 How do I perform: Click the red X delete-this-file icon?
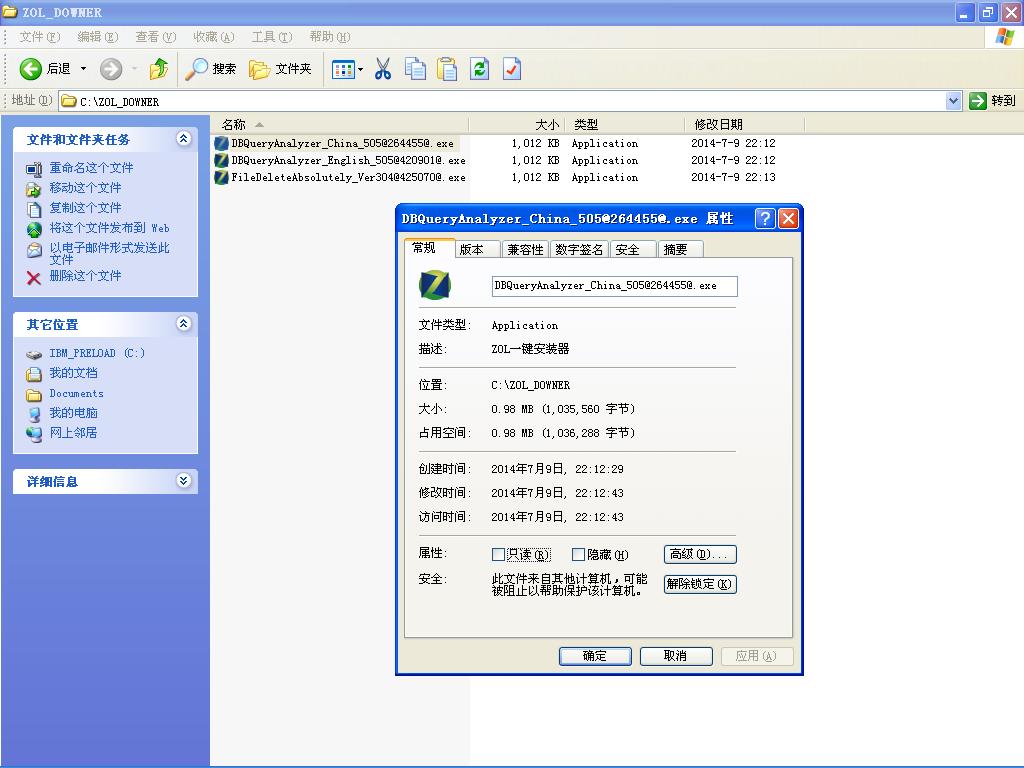coord(34,277)
